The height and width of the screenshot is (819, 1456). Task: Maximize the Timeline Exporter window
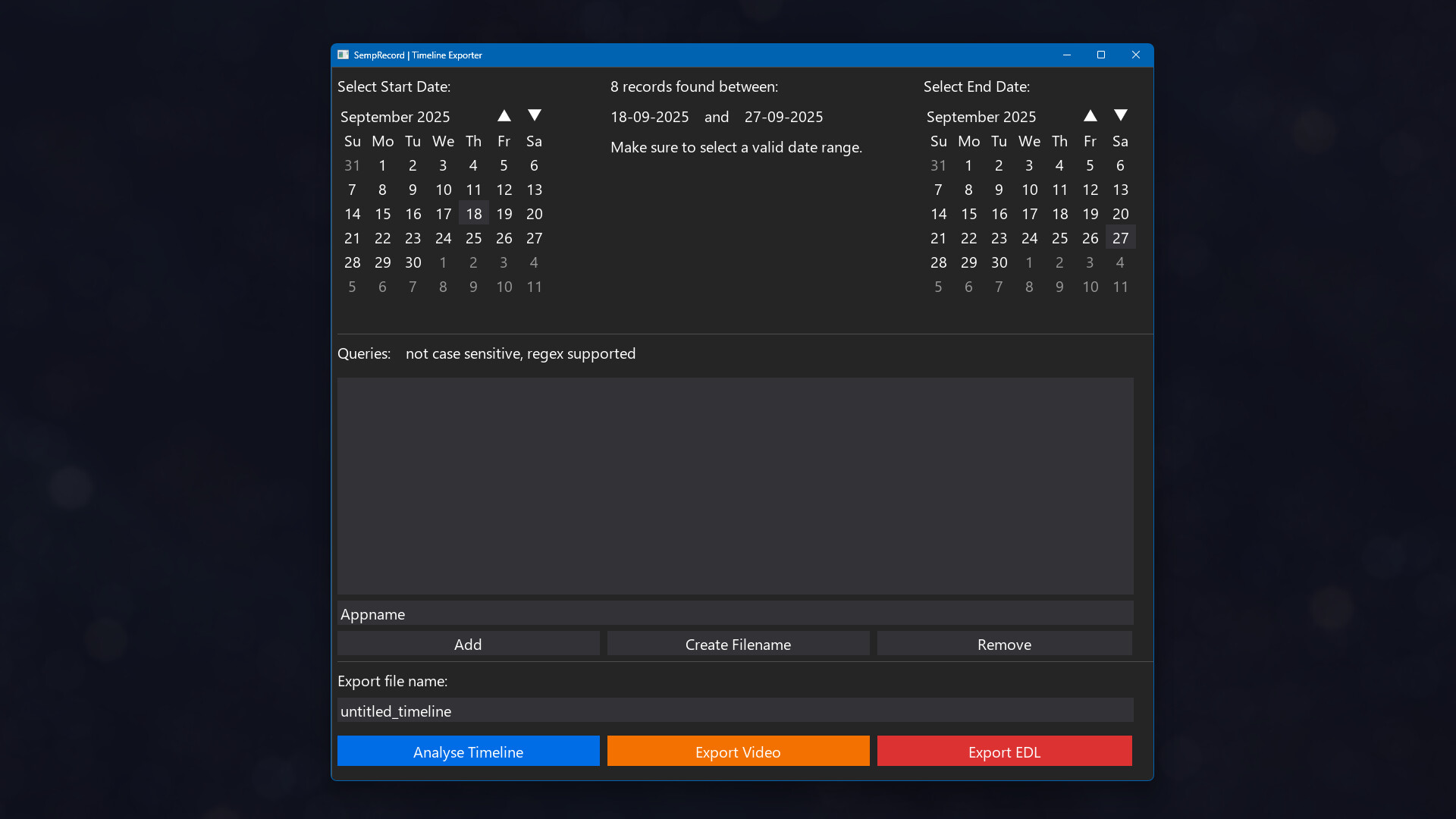tap(1101, 55)
